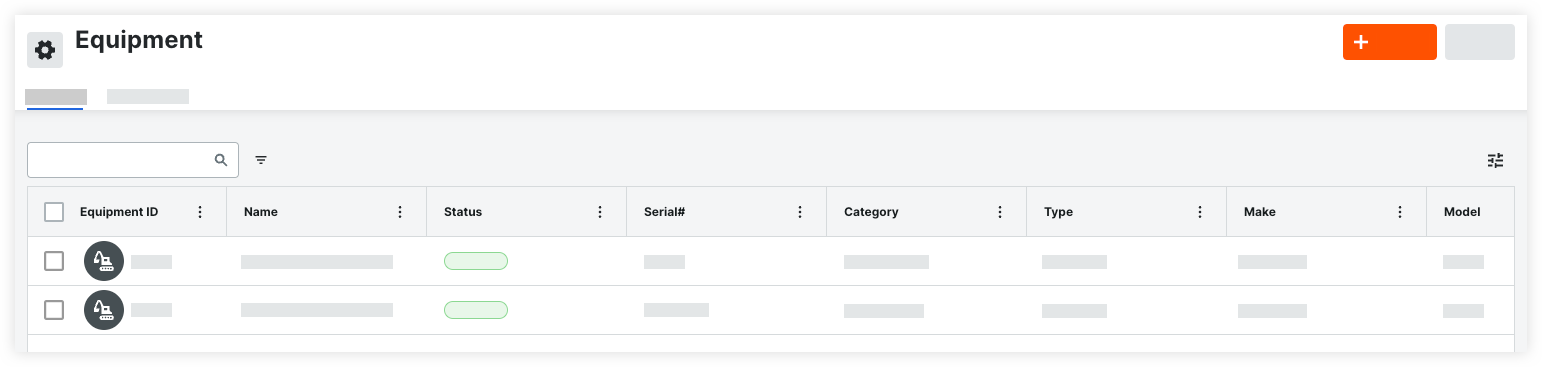1542x367 pixels.
Task: Click the first row's green status pill
Action: (x=476, y=261)
